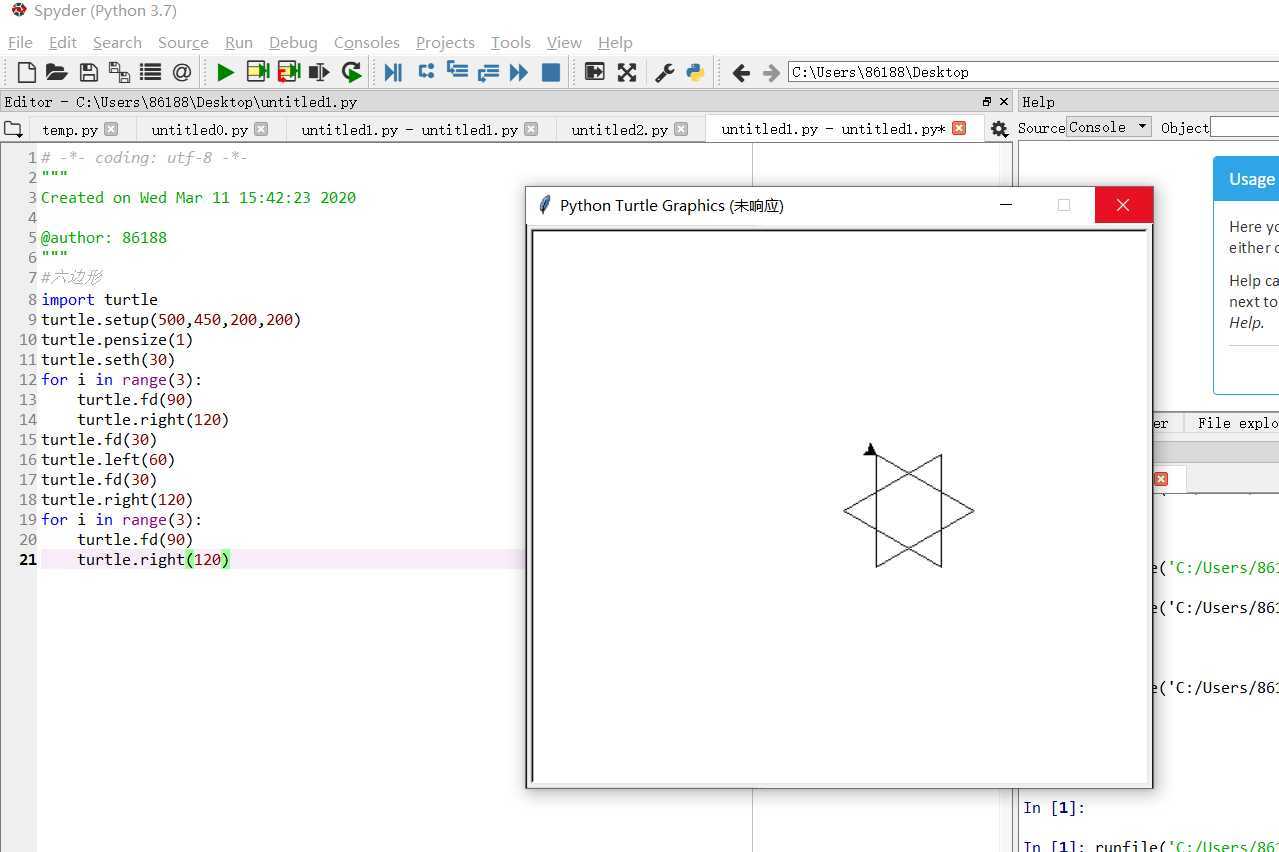1279x852 pixels.
Task: Open the Help menu
Action: pyautogui.click(x=615, y=42)
